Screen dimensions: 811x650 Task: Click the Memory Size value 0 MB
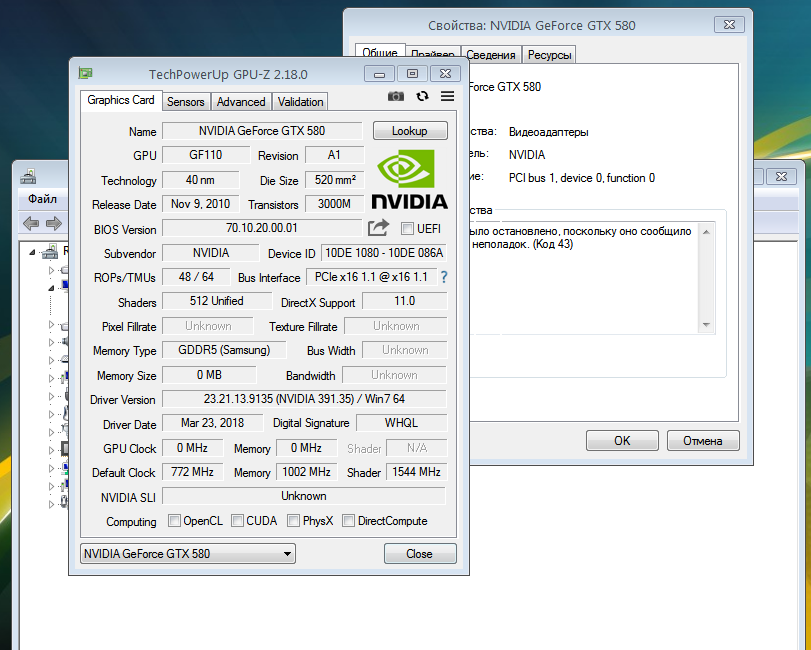coord(209,375)
